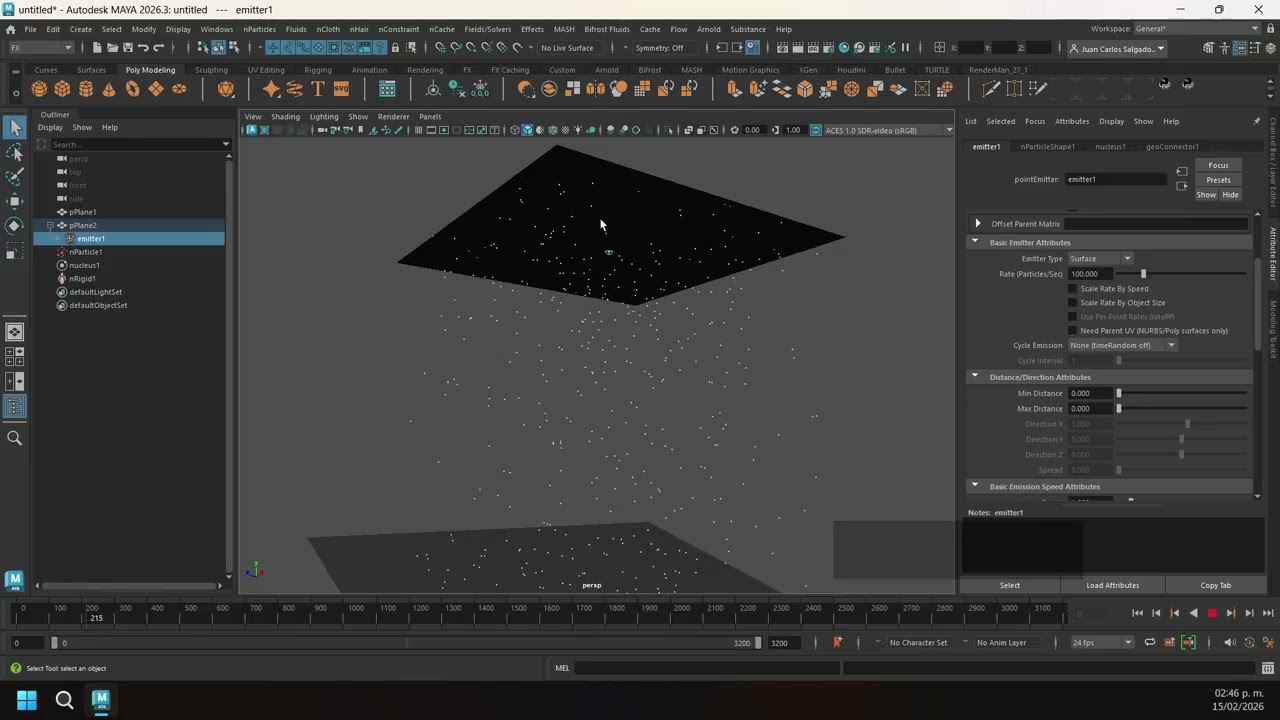Create a polygon disc from the shelf

(x=179, y=89)
